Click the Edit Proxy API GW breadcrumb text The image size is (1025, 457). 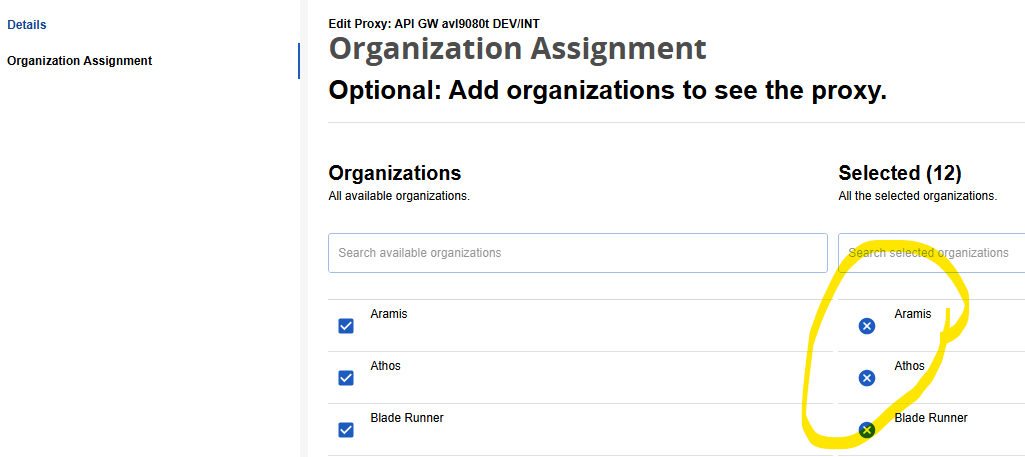tap(434, 24)
